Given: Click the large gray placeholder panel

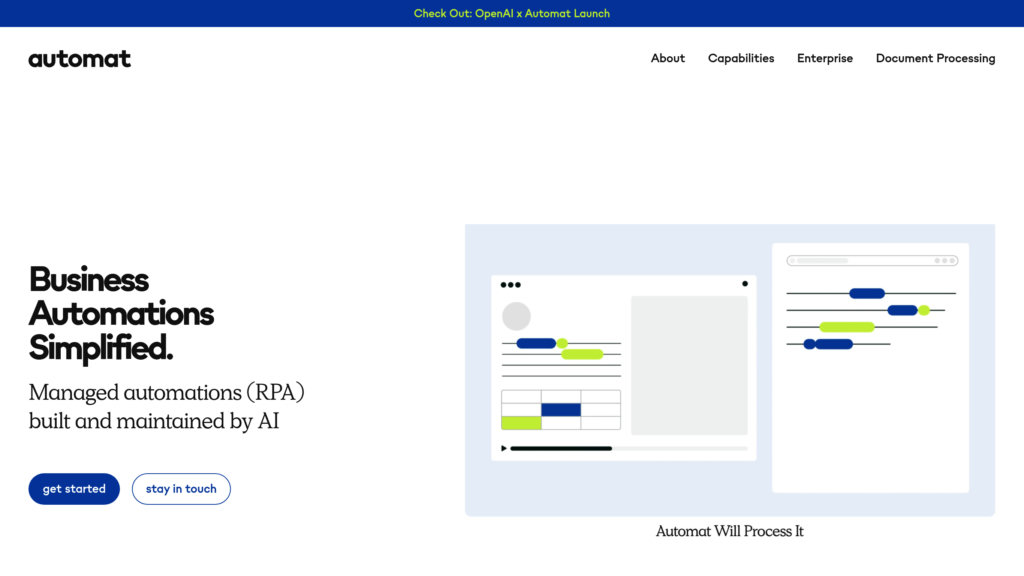Looking at the screenshot, I should (689, 365).
